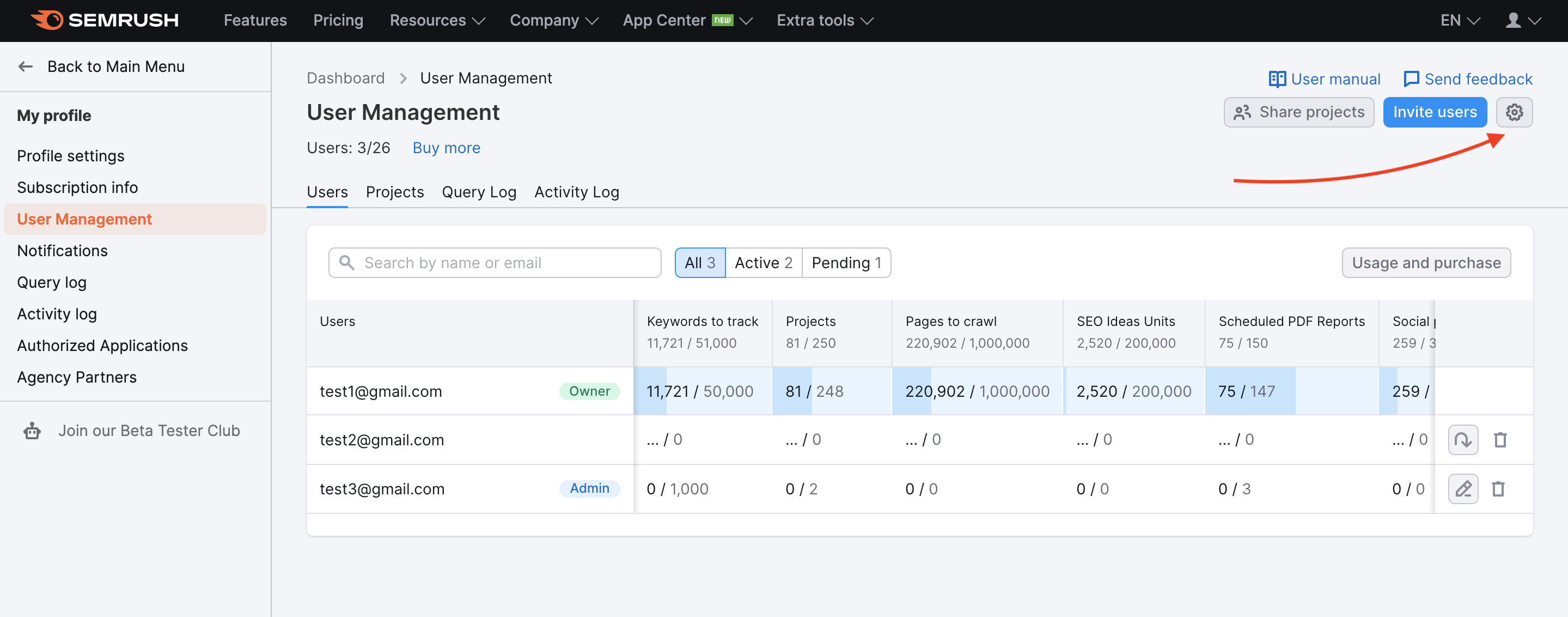Switch to the Projects tab
Screen dimensions: 1568x617
(394, 192)
